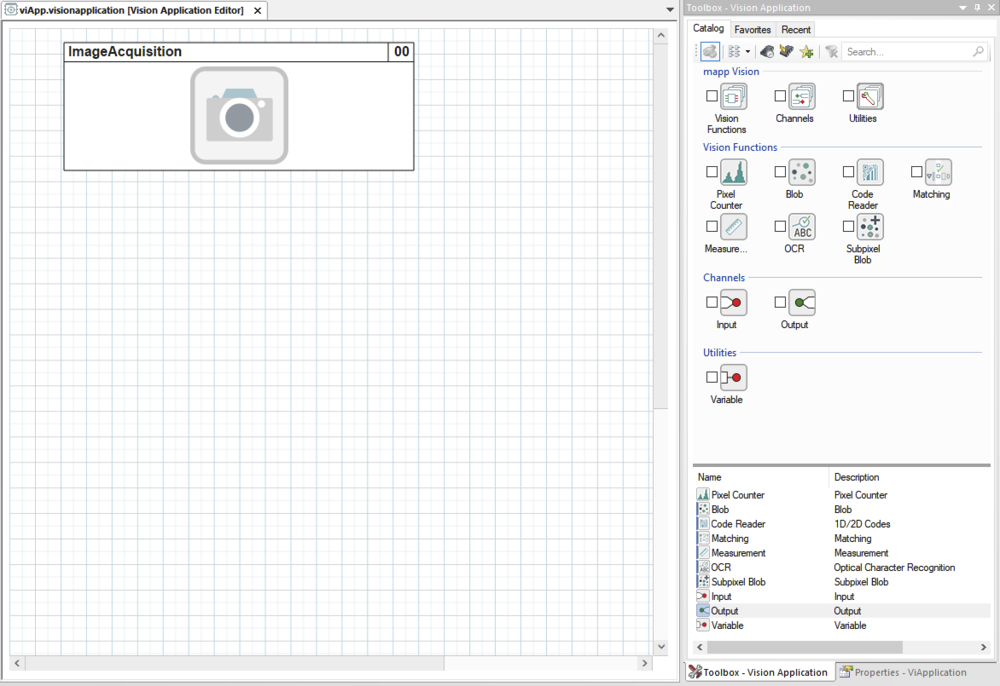Screen dimensions: 1000x686
Task: Check the Measurement checkbox
Action: (x=712, y=226)
